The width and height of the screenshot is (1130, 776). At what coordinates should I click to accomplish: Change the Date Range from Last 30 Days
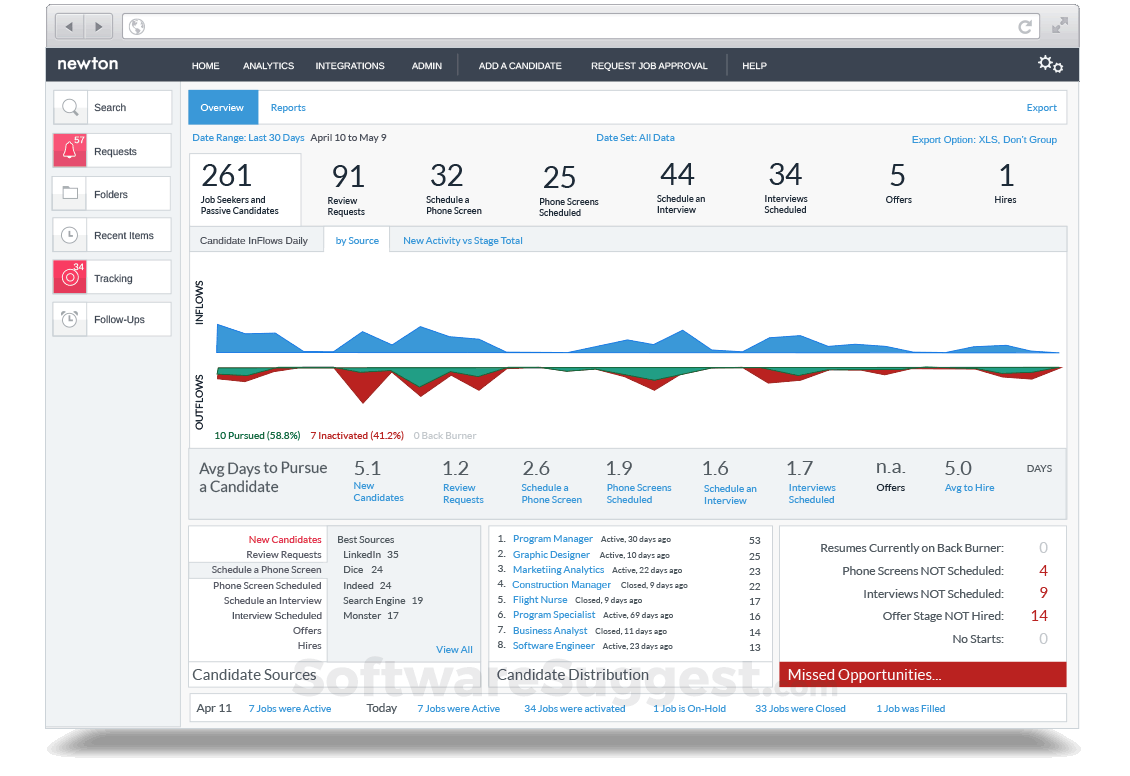click(248, 138)
